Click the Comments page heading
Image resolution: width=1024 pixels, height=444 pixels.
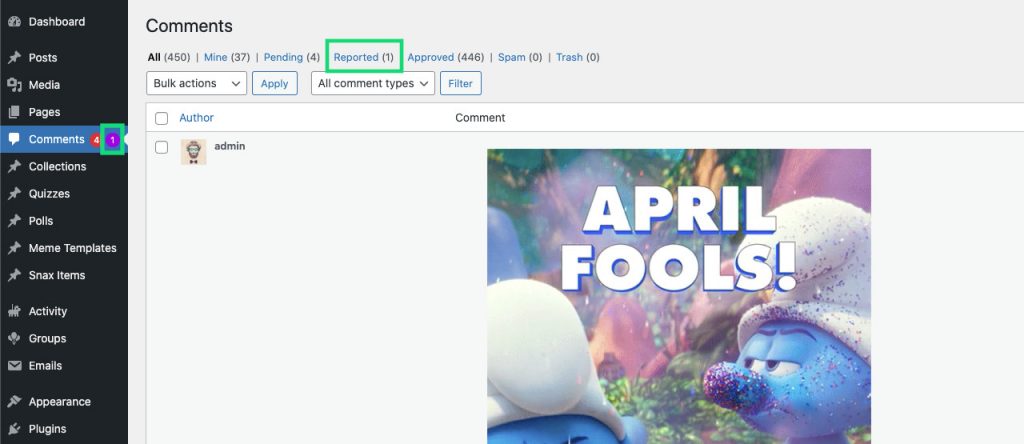click(x=189, y=26)
